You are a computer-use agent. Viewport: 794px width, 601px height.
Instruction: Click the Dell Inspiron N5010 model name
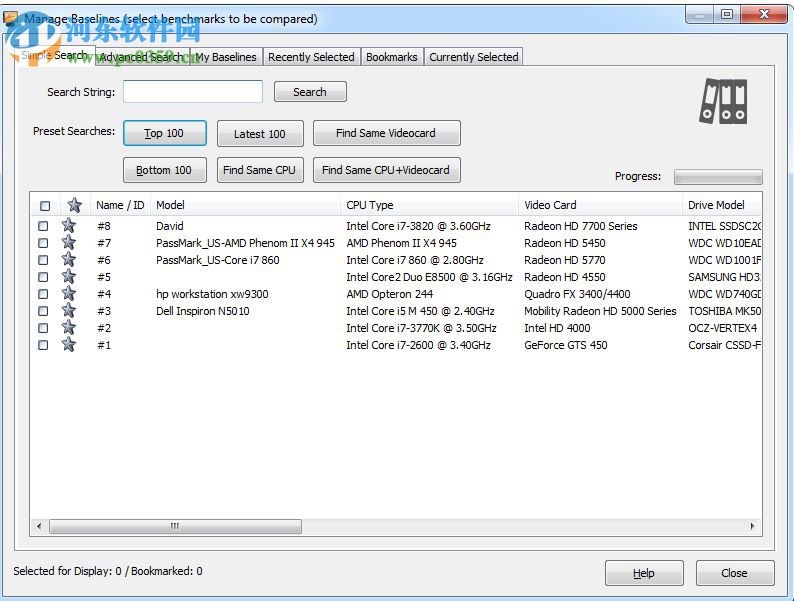click(x=203, y=311)
